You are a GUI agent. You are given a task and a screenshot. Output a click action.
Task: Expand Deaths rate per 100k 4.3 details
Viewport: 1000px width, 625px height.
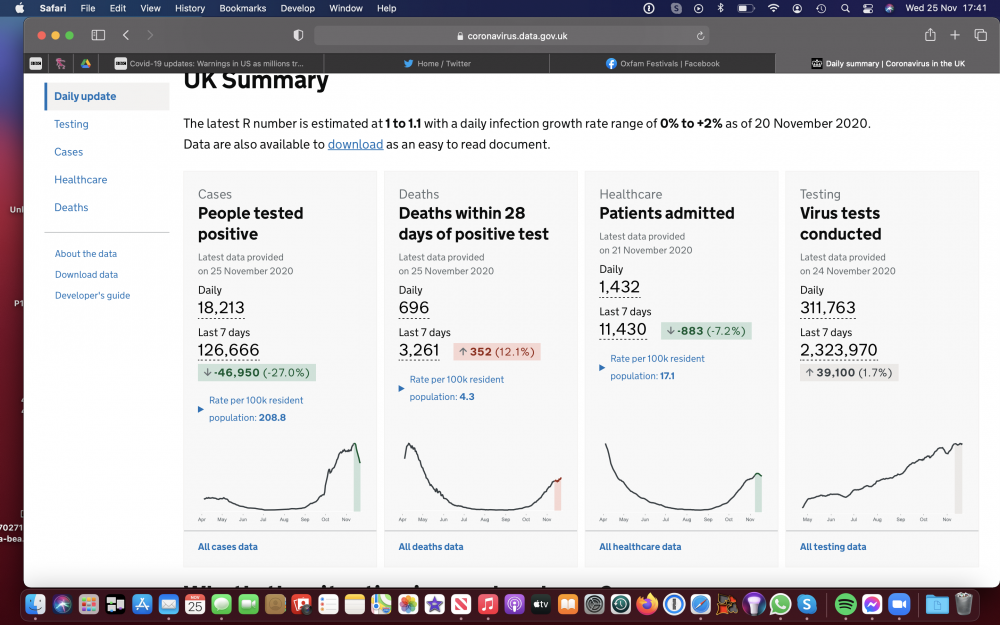pos(452,388)
